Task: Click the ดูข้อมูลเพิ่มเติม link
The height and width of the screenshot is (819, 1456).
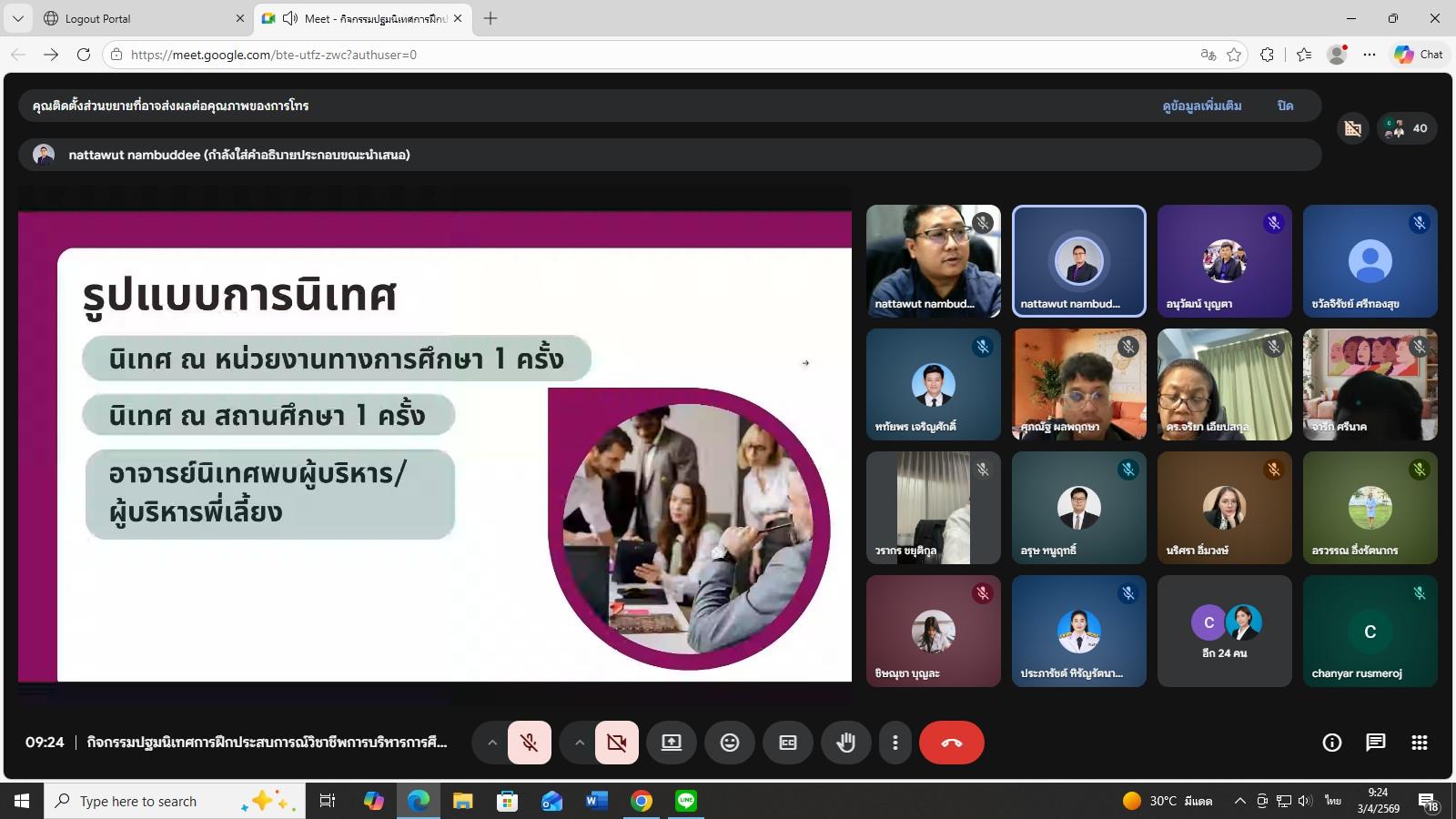Action: [1201, 106]
